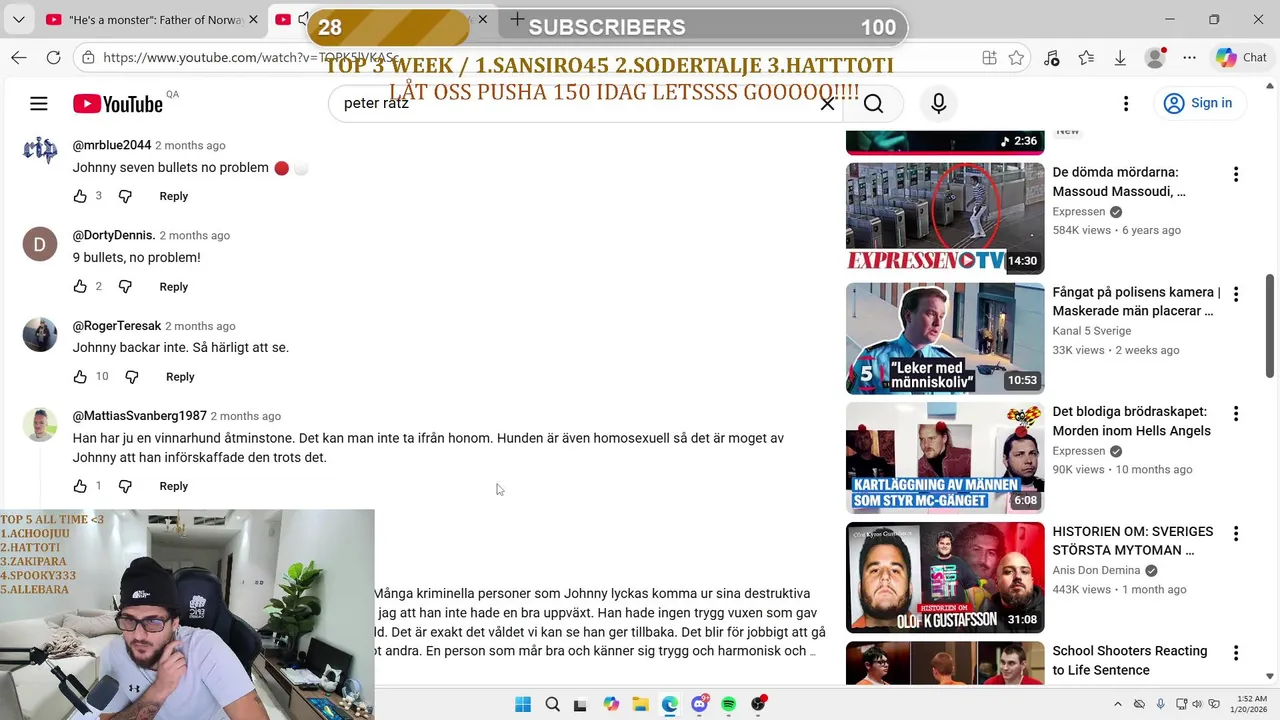Open @DortyDennis. channel name link

114,235
